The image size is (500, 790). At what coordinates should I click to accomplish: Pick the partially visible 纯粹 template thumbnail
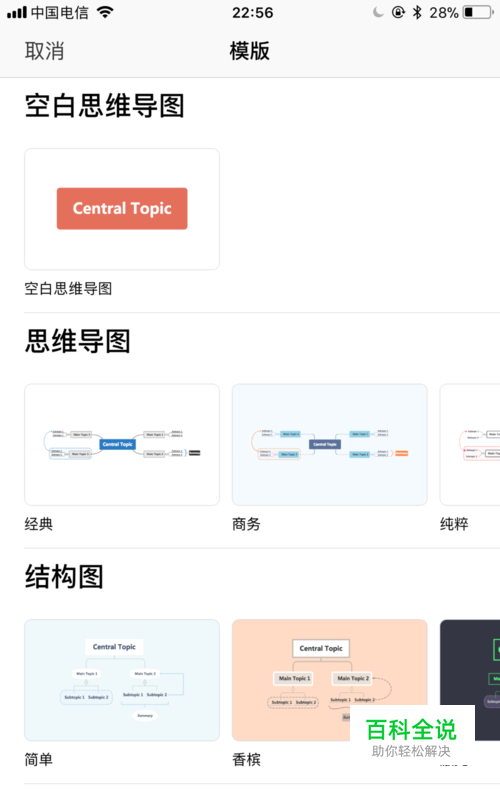470,444
